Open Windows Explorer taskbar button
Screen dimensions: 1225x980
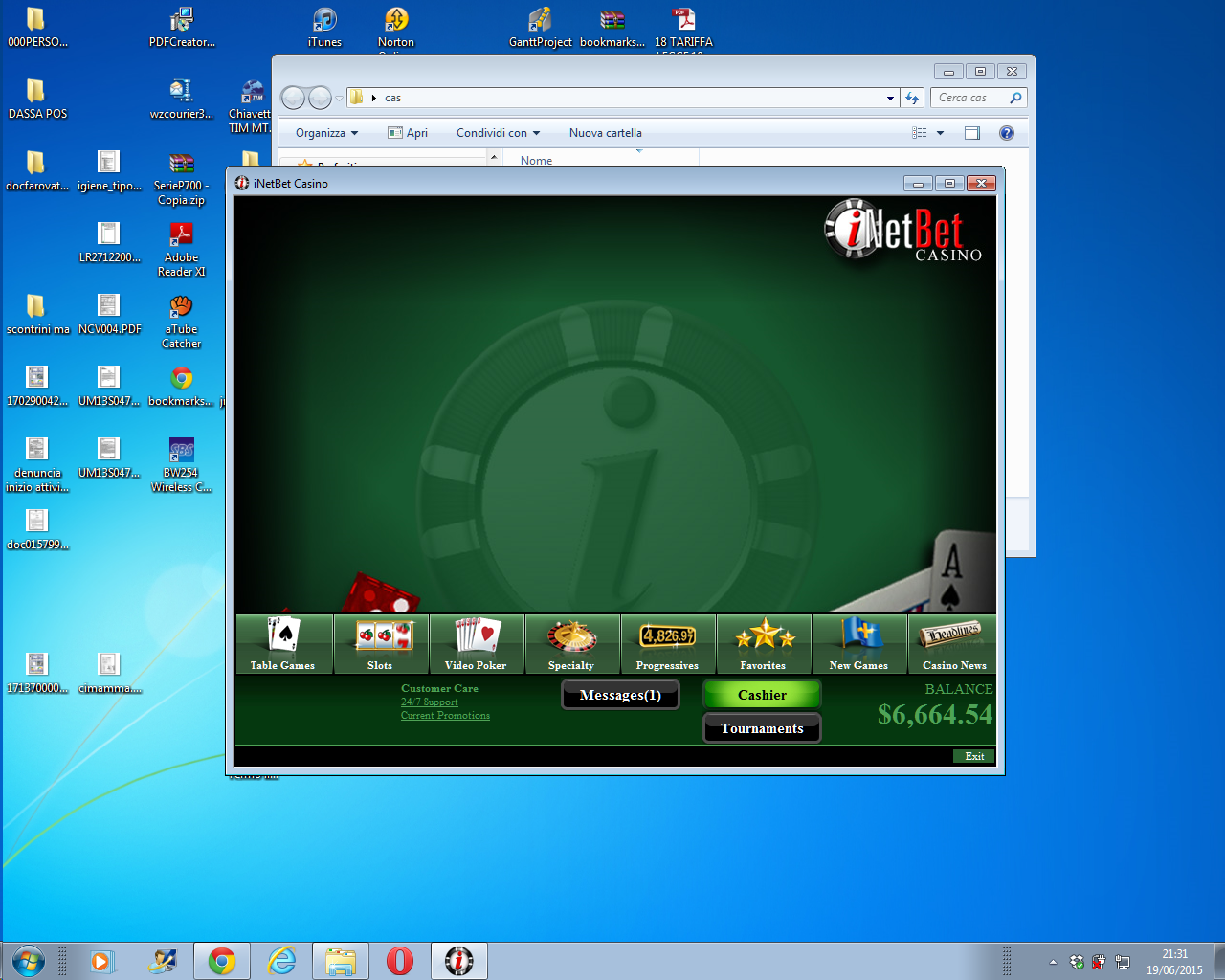tap(341, 961)
